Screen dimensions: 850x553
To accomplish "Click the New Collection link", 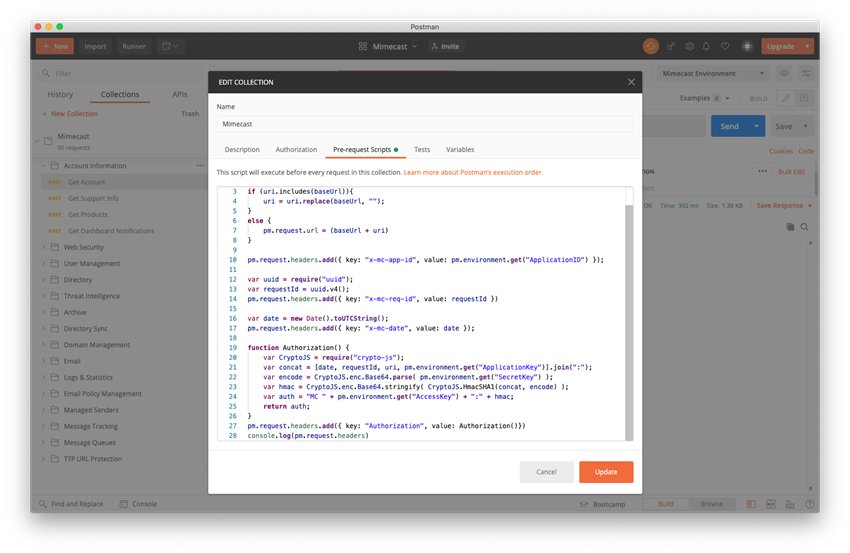I will coord(70,114).
